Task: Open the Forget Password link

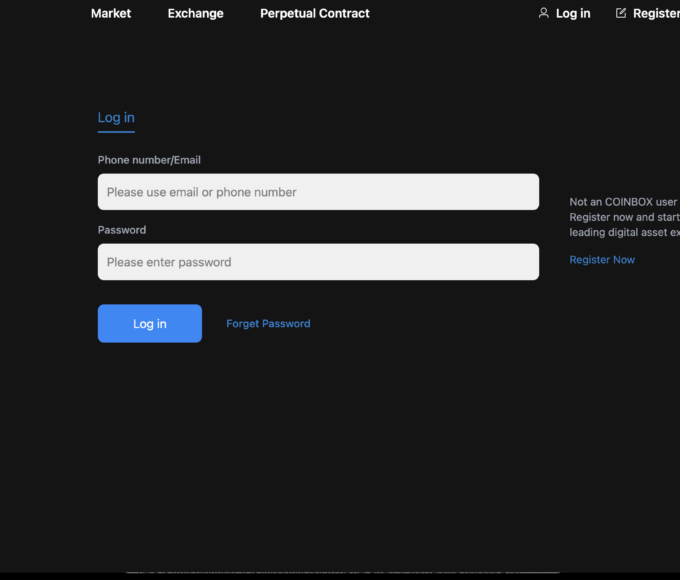Action: 268,324
